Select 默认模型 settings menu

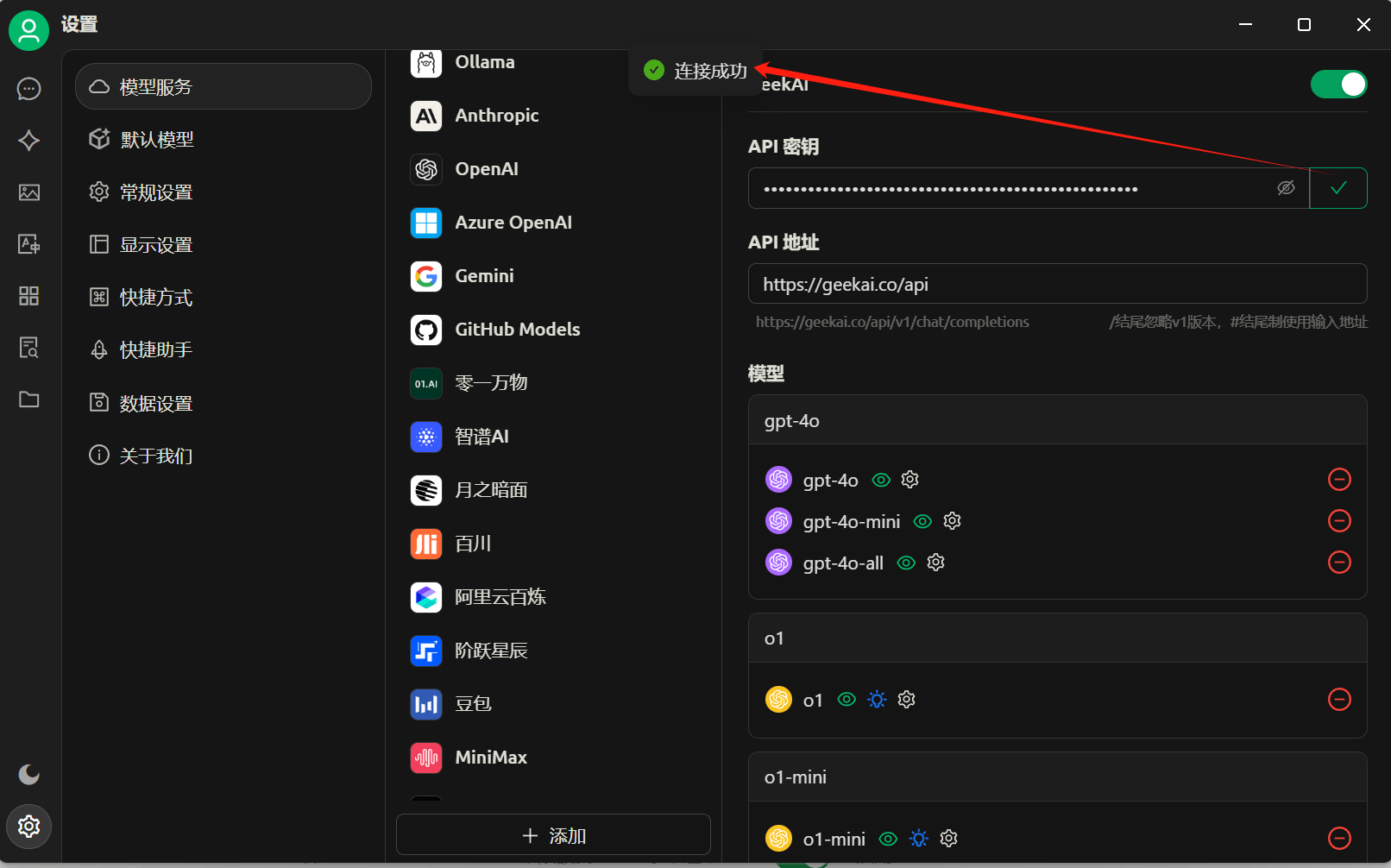pos(223,139)
